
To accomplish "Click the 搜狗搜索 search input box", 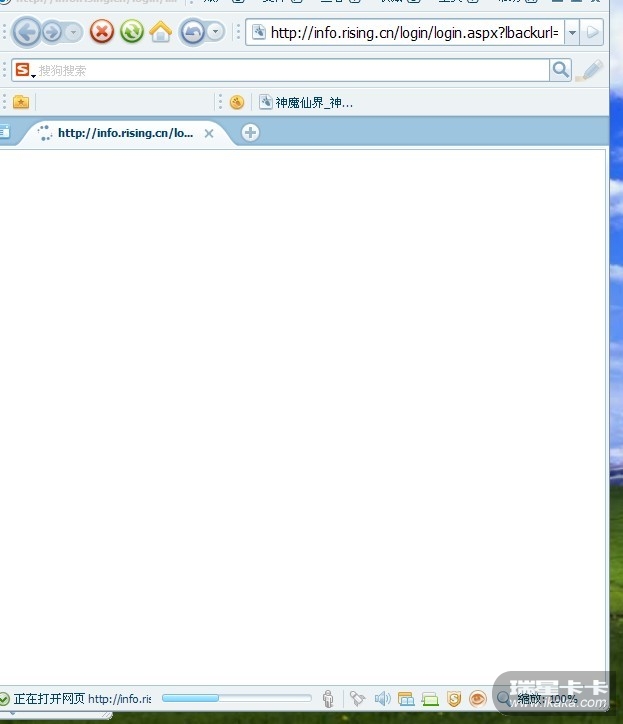I will click(x=293, y=71).
